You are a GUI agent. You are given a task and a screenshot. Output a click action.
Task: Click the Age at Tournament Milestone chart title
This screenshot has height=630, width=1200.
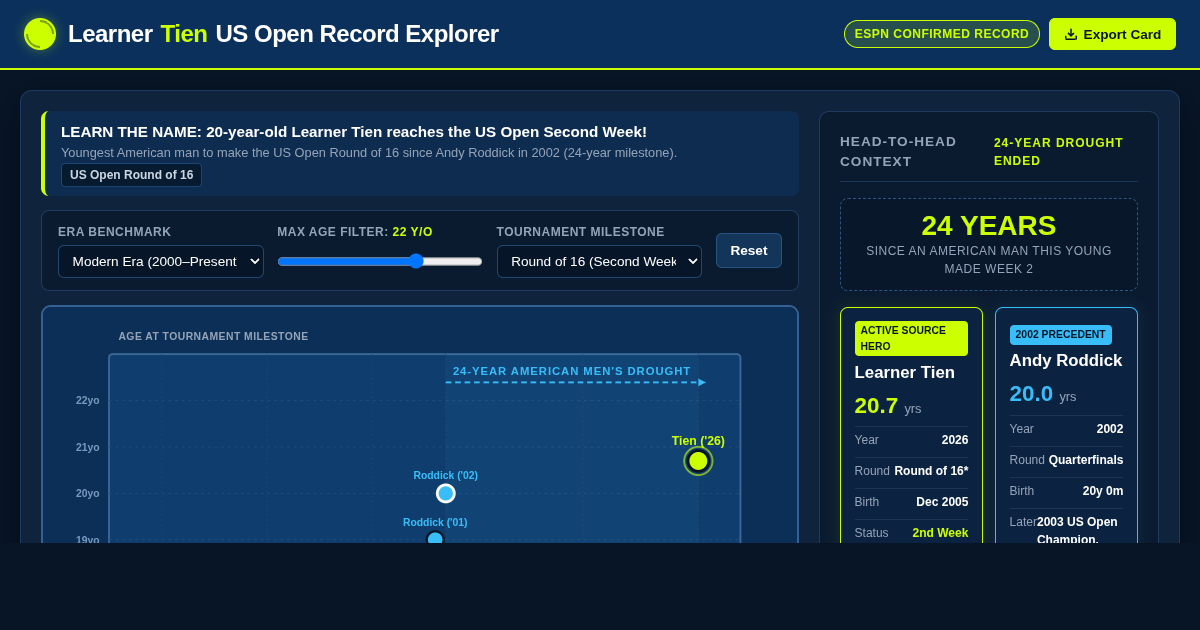click(x=213, y=336)
